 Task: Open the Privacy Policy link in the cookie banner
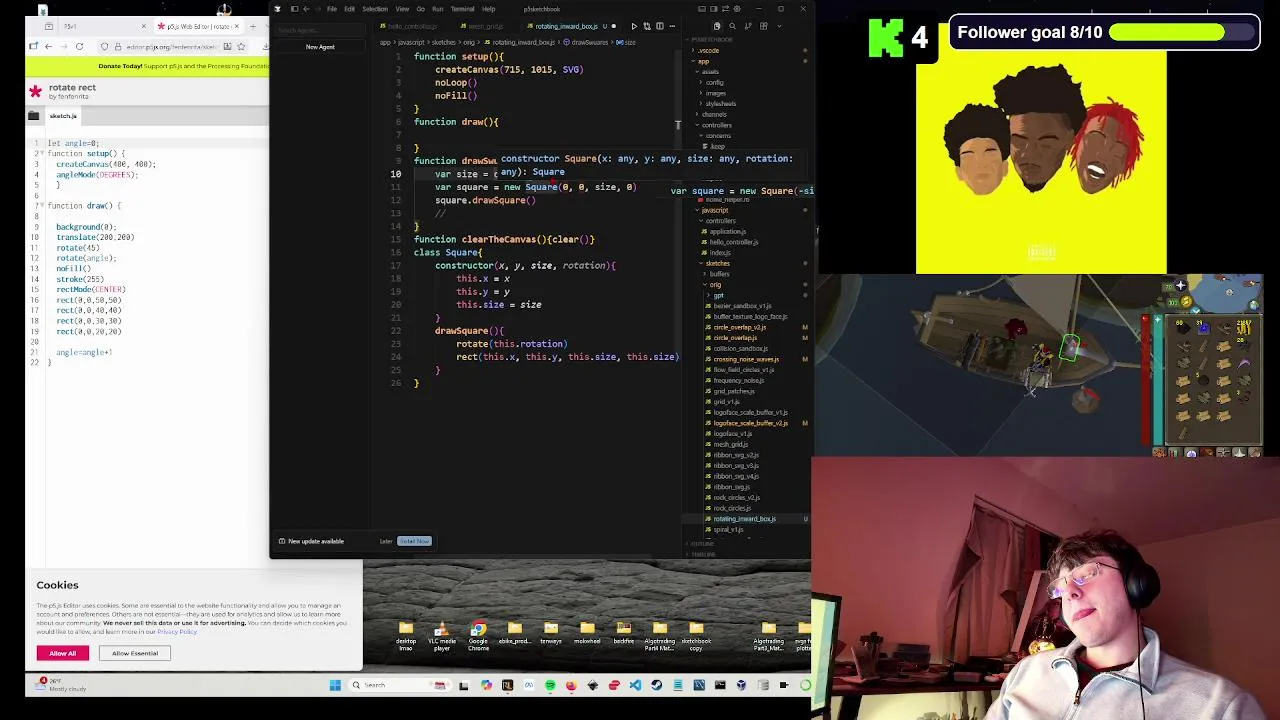176,631
